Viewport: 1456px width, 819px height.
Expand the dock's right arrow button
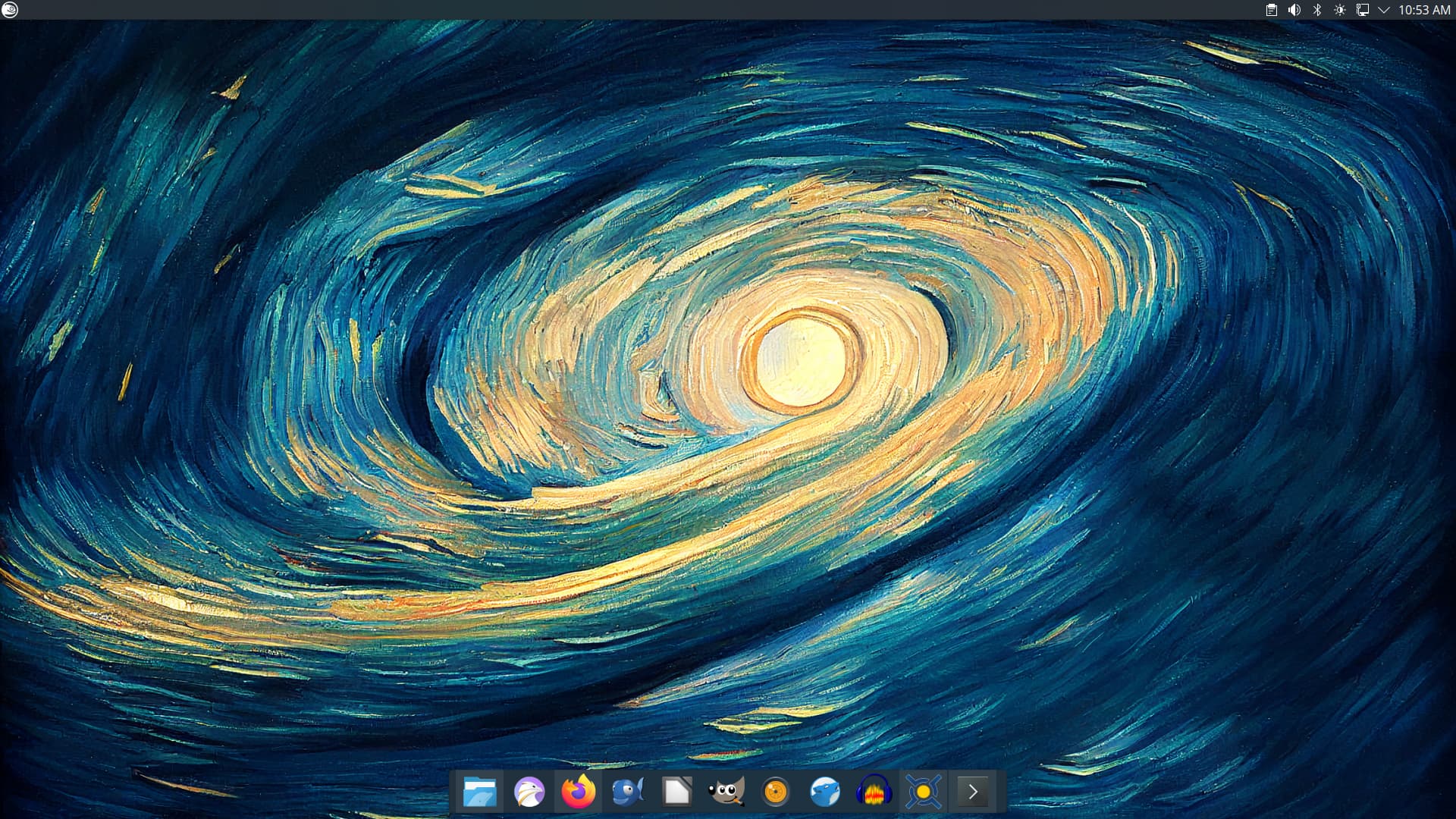973,792
